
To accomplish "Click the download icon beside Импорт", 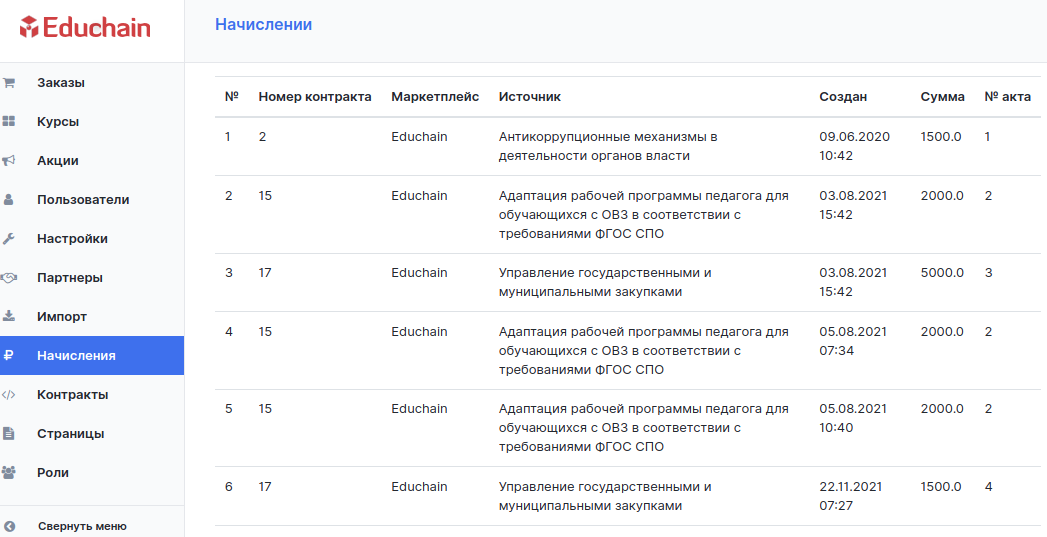I will coord(9,316).
